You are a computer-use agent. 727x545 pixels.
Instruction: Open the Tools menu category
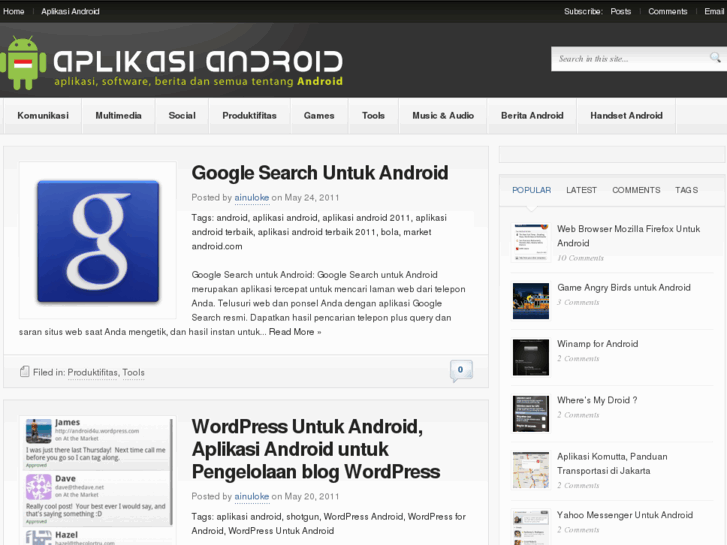tap(373, 115)
